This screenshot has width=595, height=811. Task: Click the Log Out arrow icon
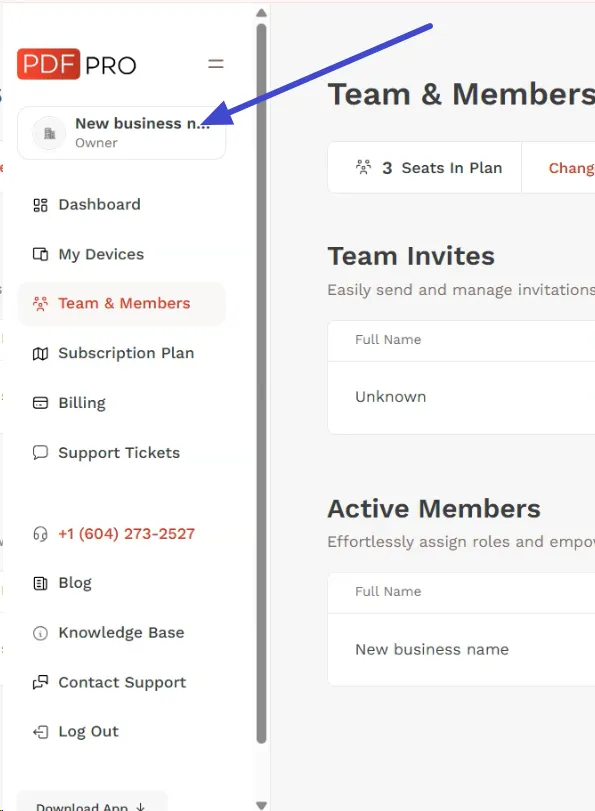tap(40, 732)
